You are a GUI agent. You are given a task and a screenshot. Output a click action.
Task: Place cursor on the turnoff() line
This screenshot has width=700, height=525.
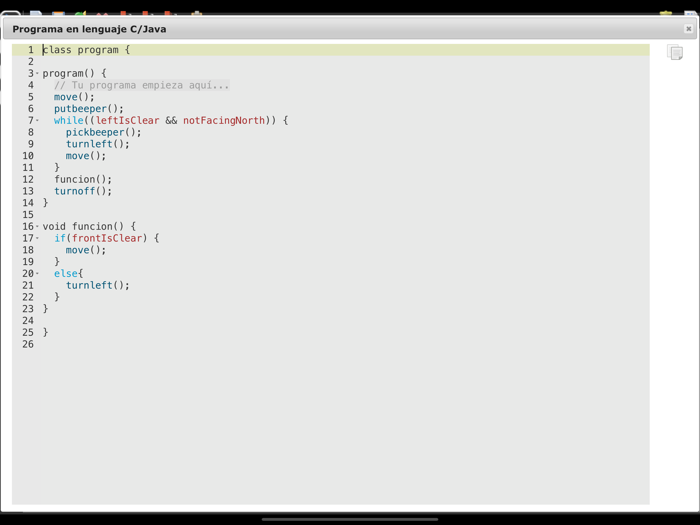click(x=82, y=191)
